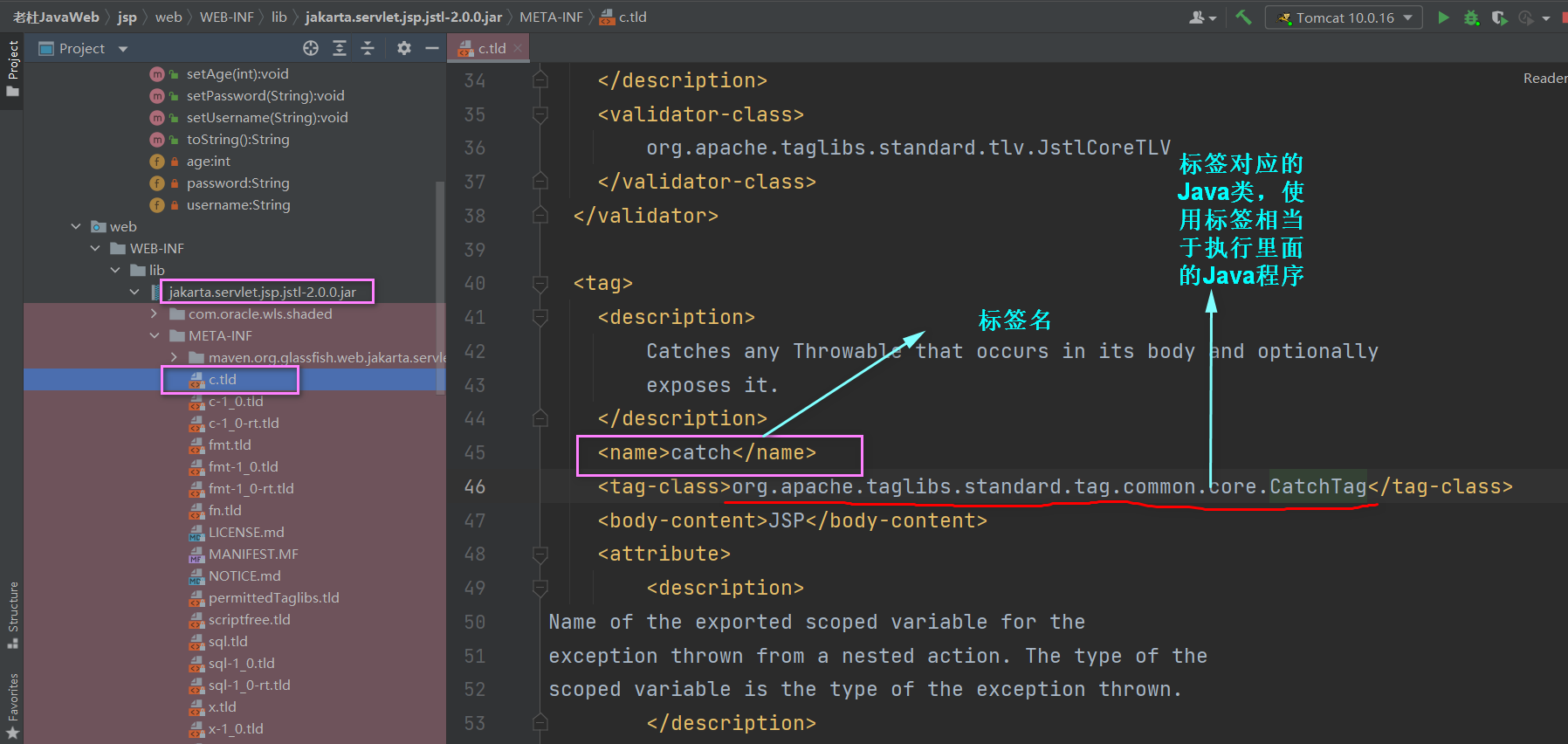Open the Structure tool window

pos(13,615)
